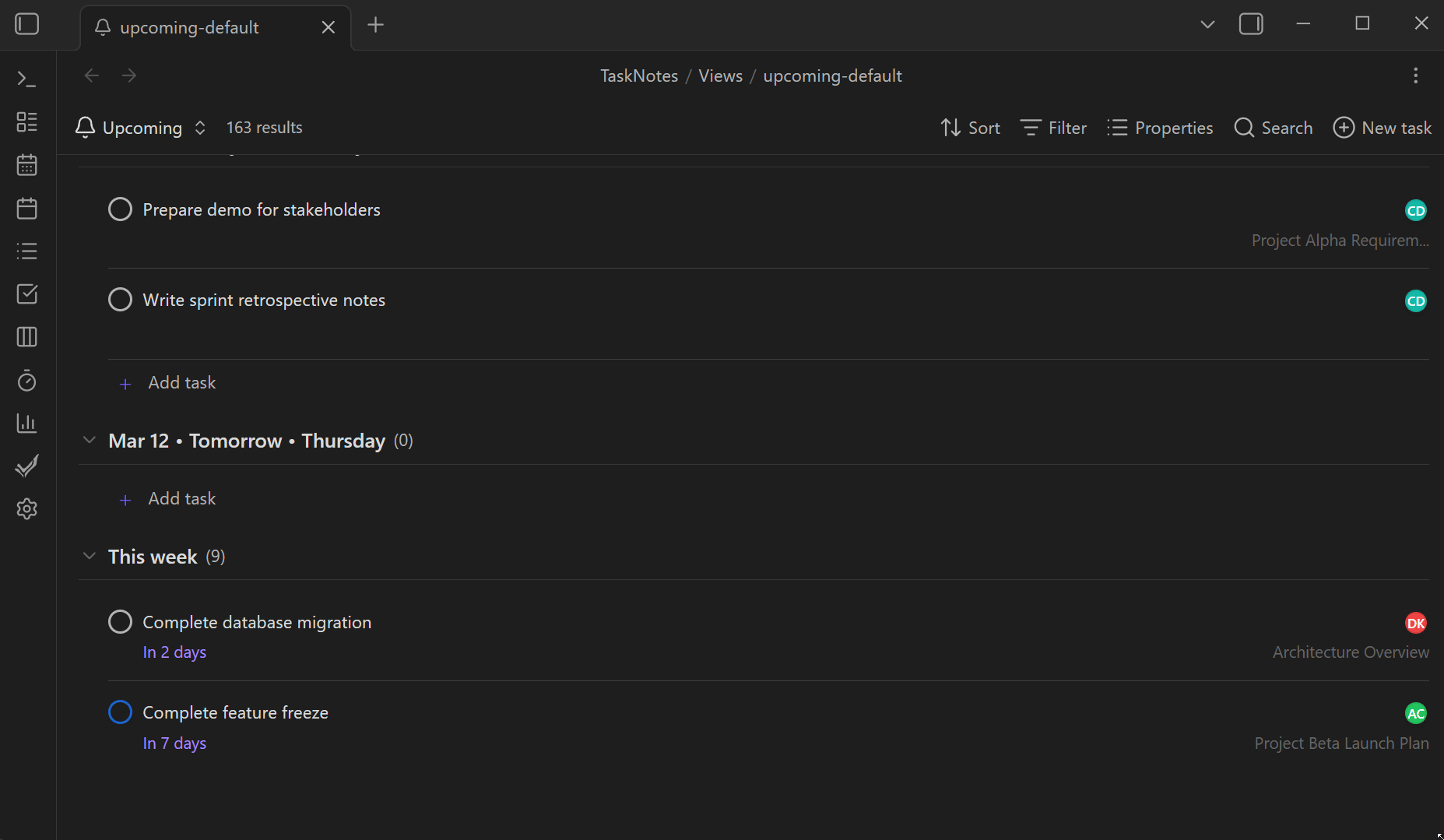This screenshot has height=840, width=1444.
Task: Open the column board view icon
Action: 26,337
